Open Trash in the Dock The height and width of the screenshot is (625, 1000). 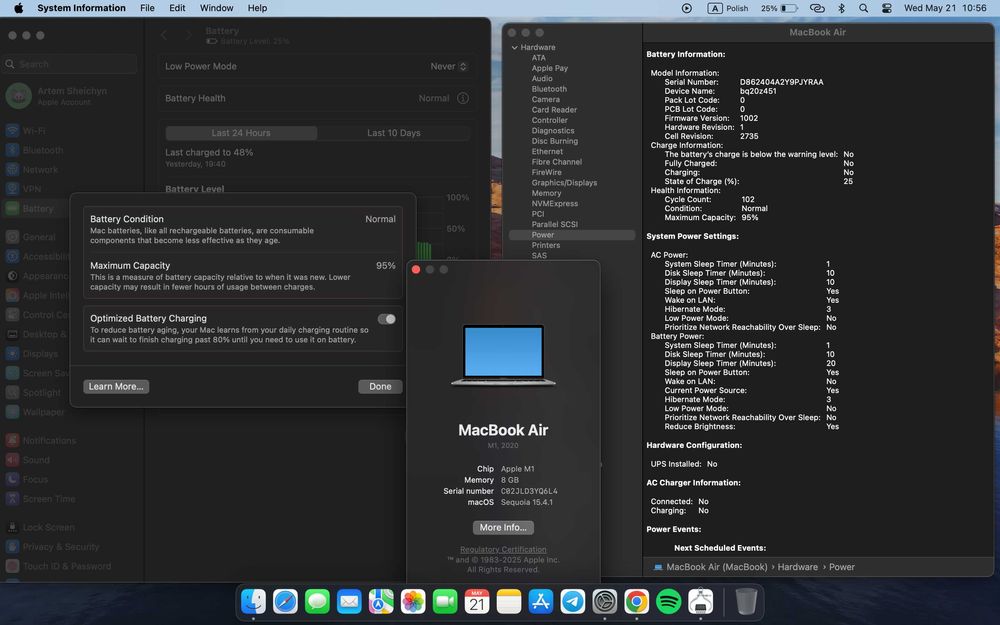pos(746,601)
